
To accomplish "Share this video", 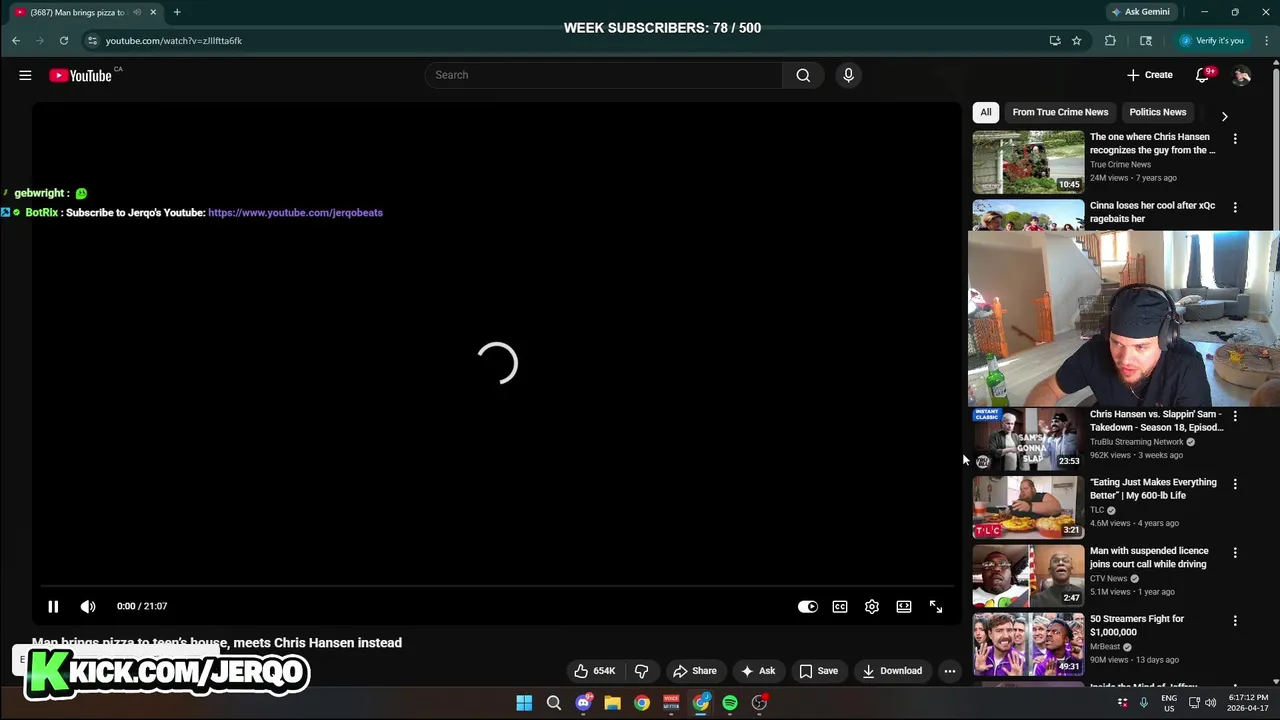I will tap(695, 671).
